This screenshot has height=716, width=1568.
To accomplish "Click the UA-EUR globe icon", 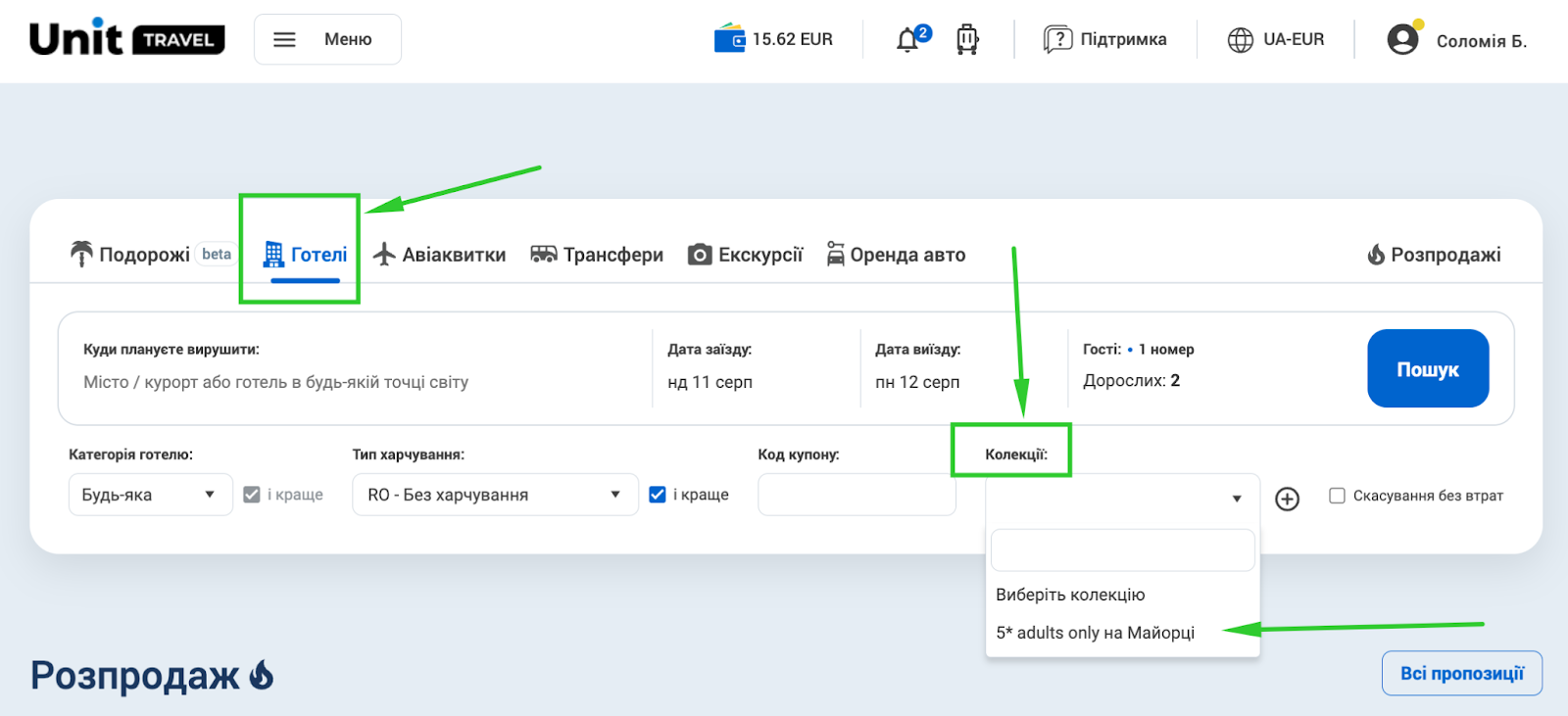I will (1241, 39).
